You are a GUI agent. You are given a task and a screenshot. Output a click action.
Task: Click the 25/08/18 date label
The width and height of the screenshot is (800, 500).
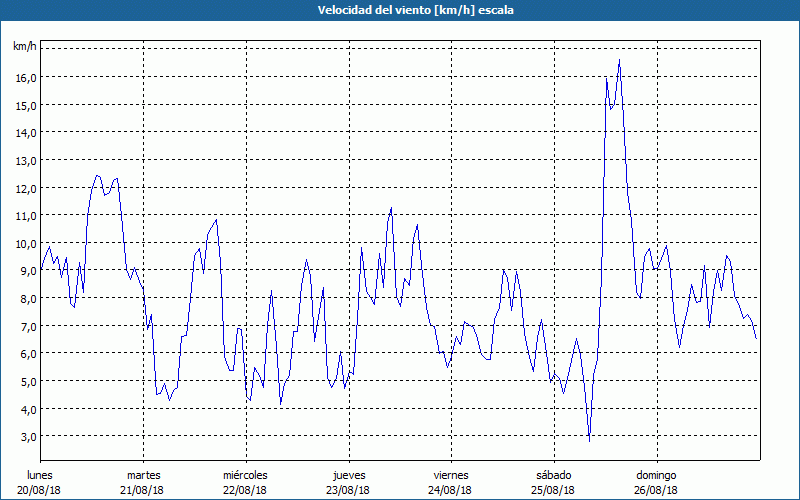click(x=553, y=490)
